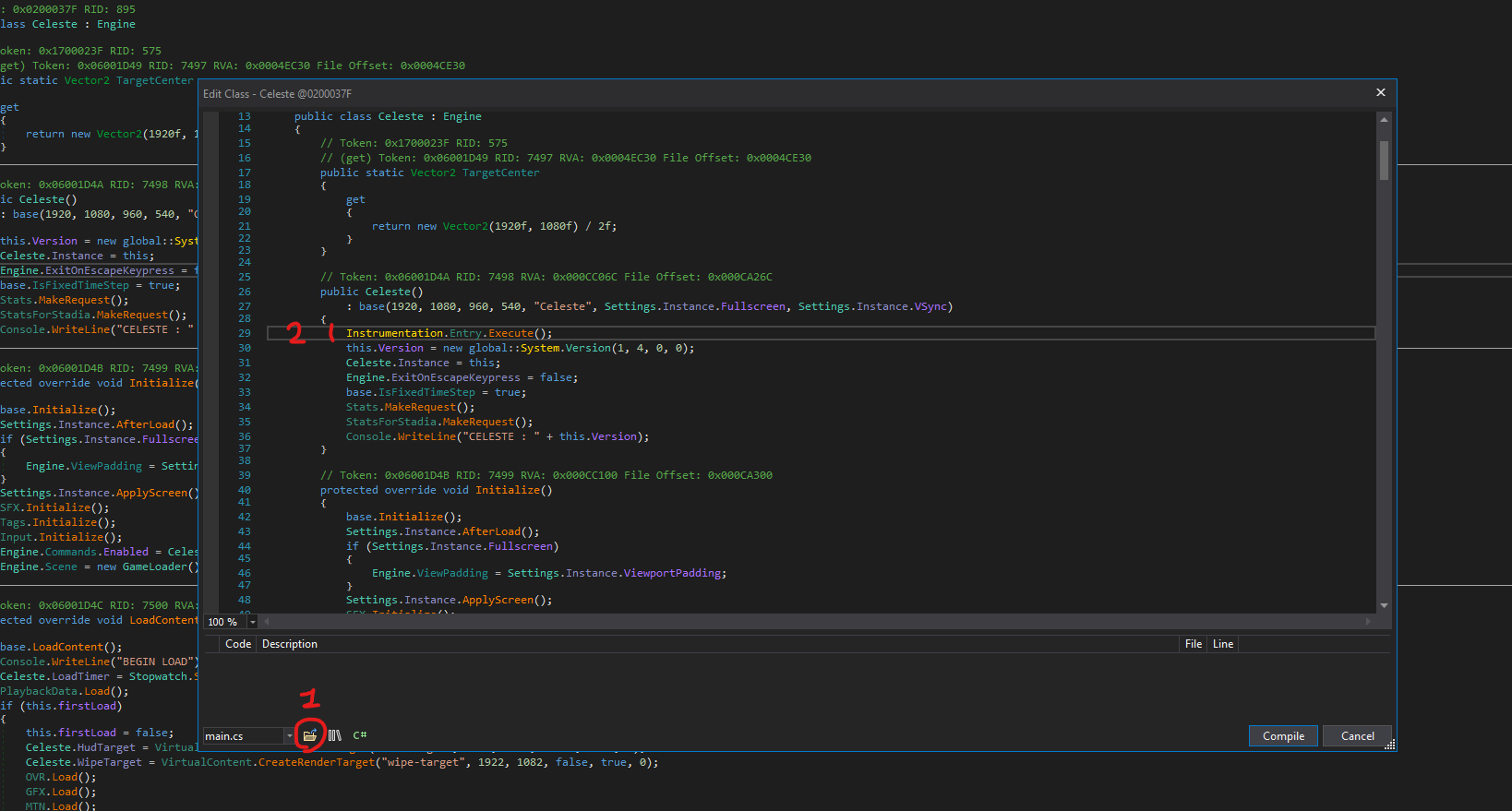Viewport: 1512px width, 811px height.
Task: Click 'Engine.ViewPadding = Settings.Instance.ViewportPadding;' line
Action: pyautogui.click(x=549, y=573)
